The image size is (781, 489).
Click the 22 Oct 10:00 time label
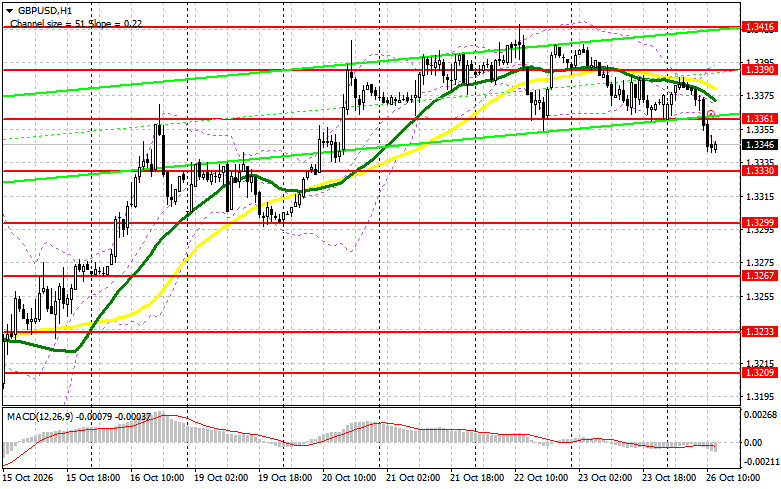point(541,478)
